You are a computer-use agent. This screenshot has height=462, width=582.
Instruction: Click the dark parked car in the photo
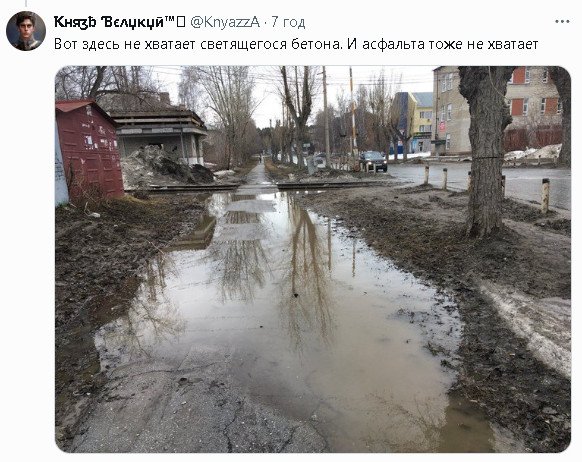pos(373,161)
